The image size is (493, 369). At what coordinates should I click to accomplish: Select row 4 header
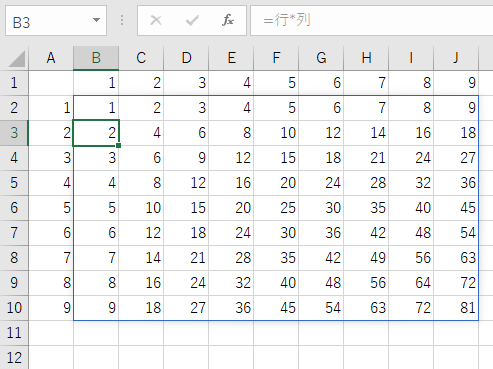[x=14, y=158]
